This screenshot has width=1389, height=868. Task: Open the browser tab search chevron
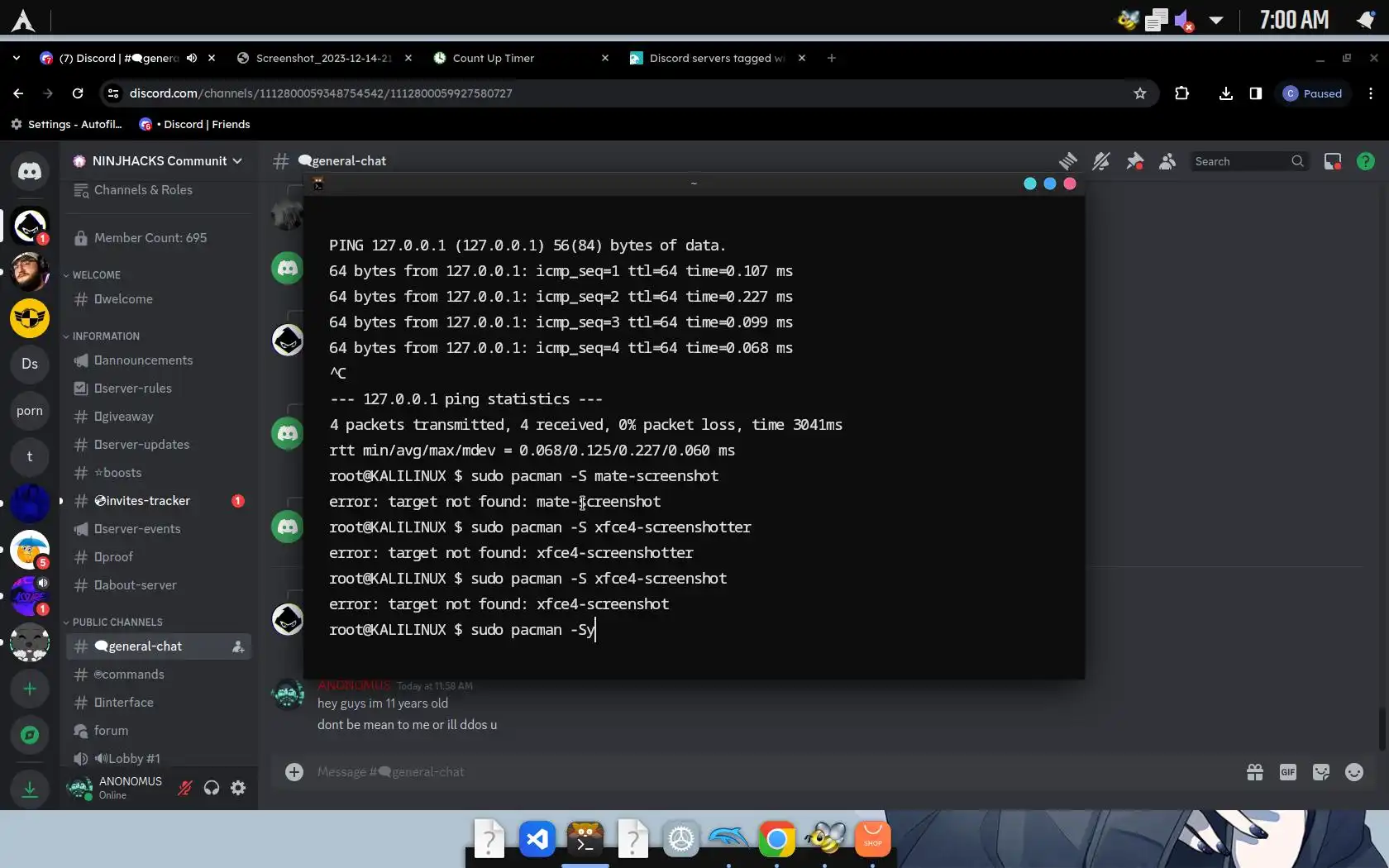tap(17, 58)
